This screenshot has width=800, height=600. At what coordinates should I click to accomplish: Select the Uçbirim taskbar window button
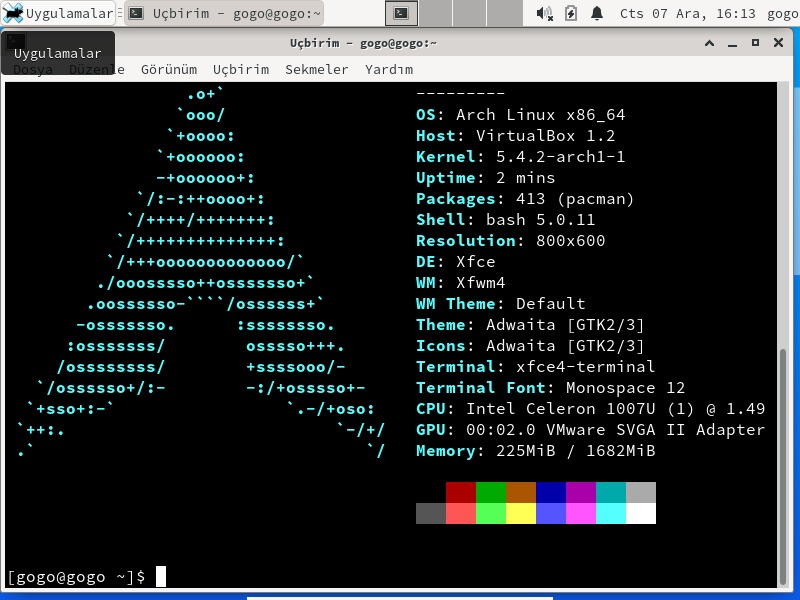point(224,13)
